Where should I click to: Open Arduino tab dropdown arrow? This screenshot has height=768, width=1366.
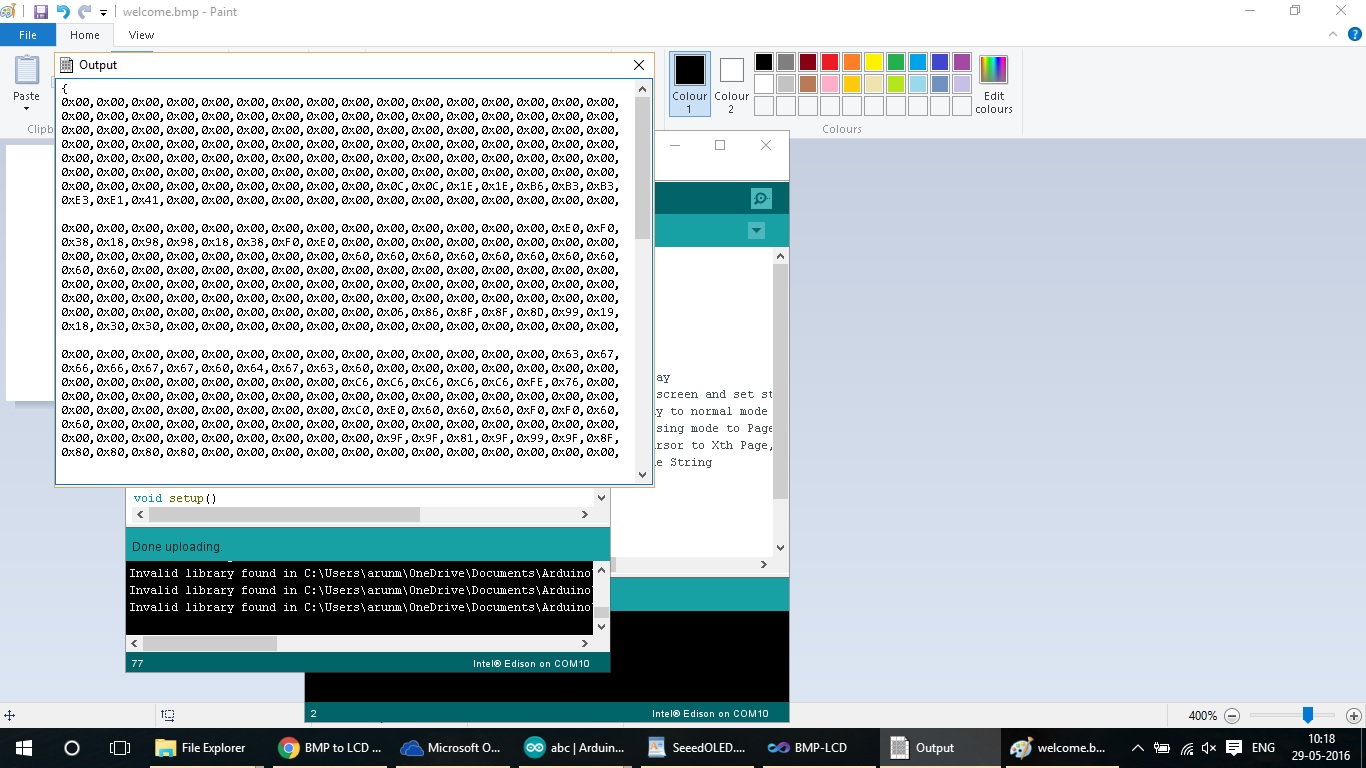pyautogui.click(x=756, y=231)
